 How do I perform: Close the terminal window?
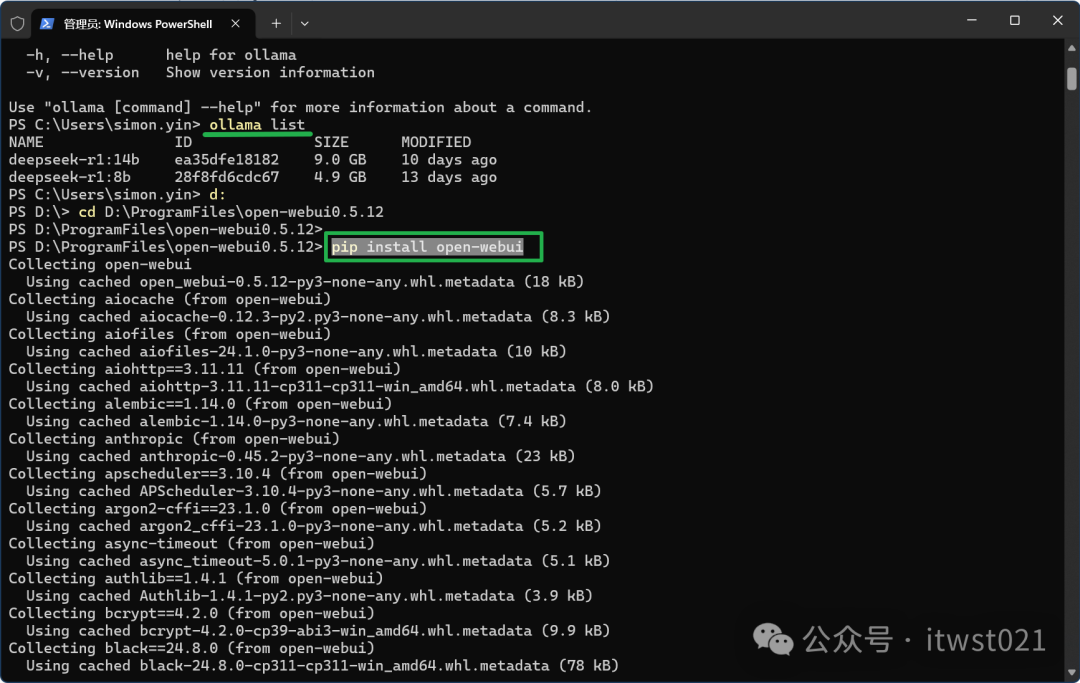click(1057, 21)
